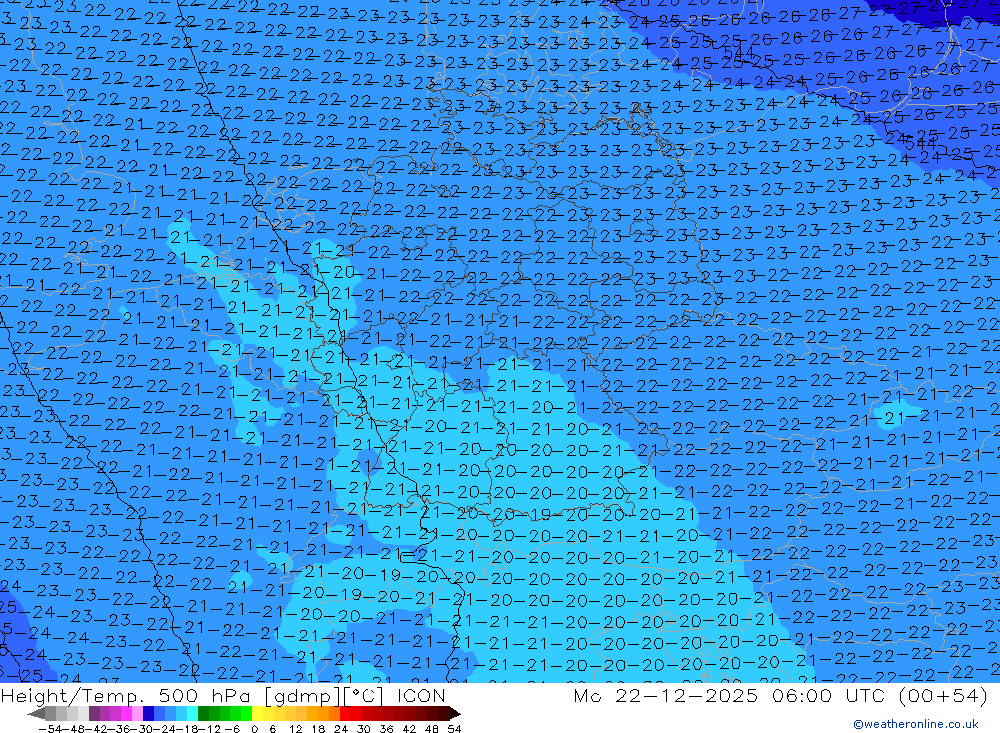1000x733 pixels.
Task: Click the '18' legend scale value
Action: click(318, 729)
